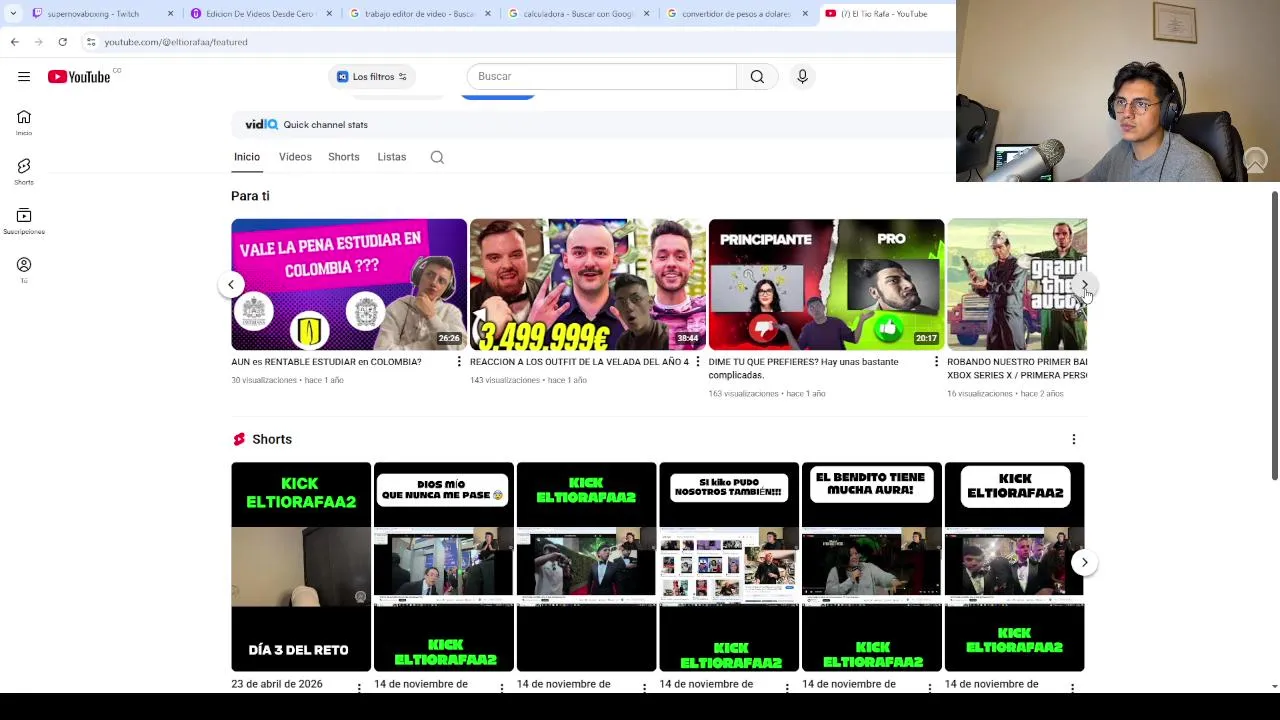Click into the Buscar search field
The height and width of the screenshot is (720, 1280).
point(602,76)
